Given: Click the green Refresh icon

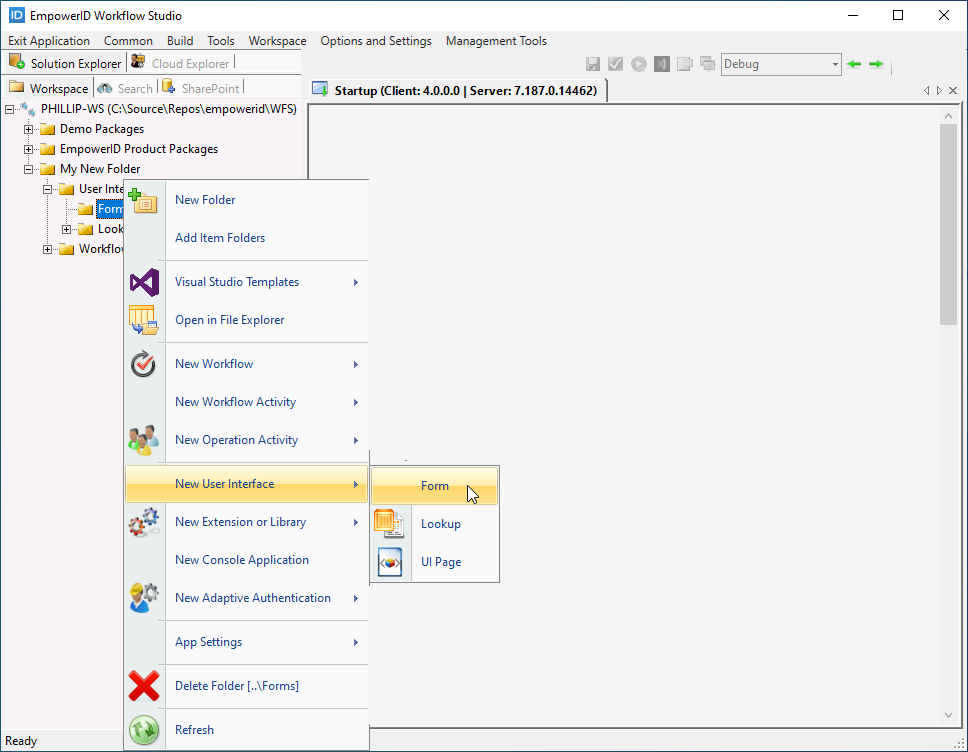Looking at the screenshot, I should pyautogui.click(x=144, y=730).
